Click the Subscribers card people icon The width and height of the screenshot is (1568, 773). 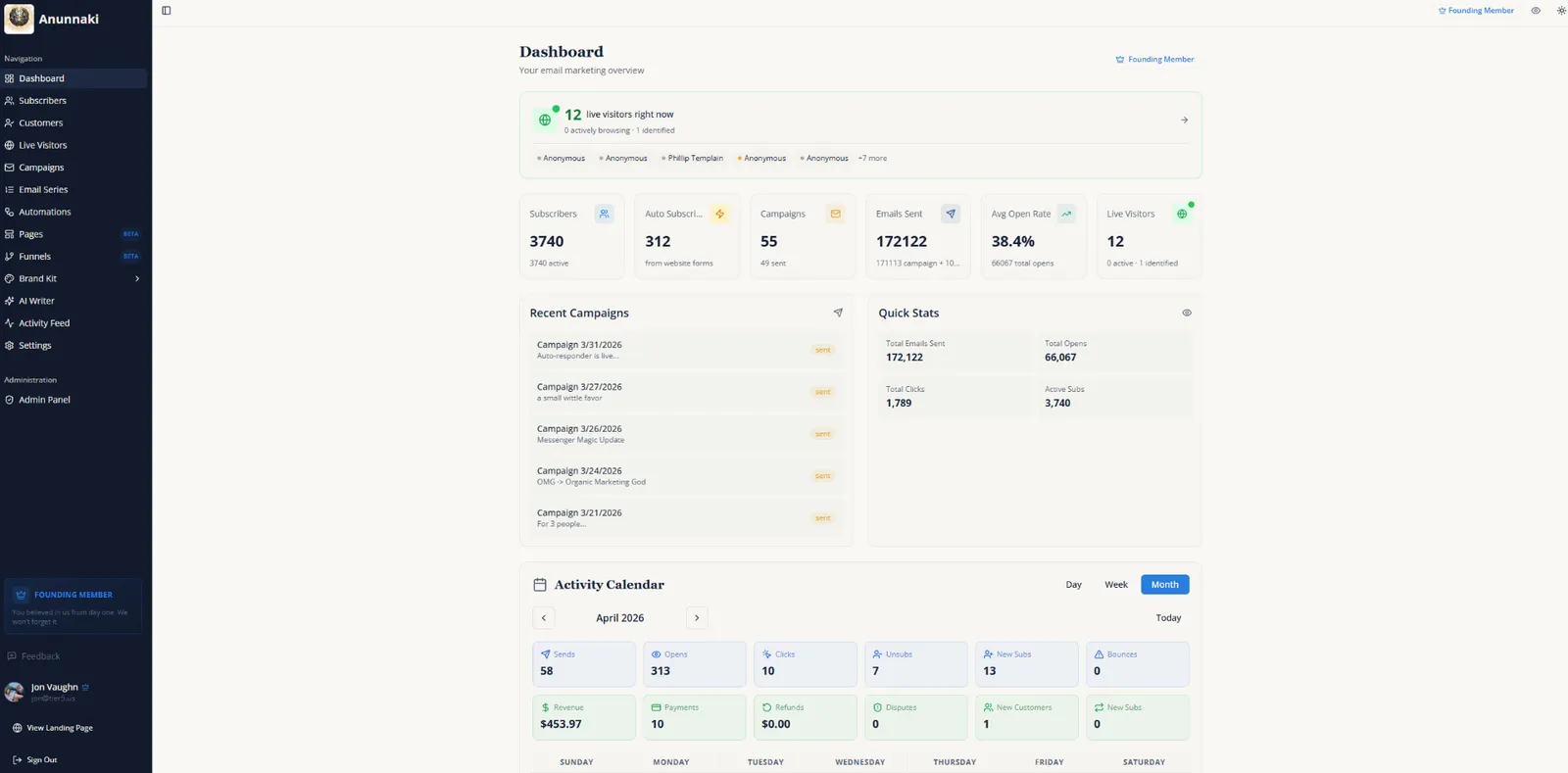click(x=604, y=214)
